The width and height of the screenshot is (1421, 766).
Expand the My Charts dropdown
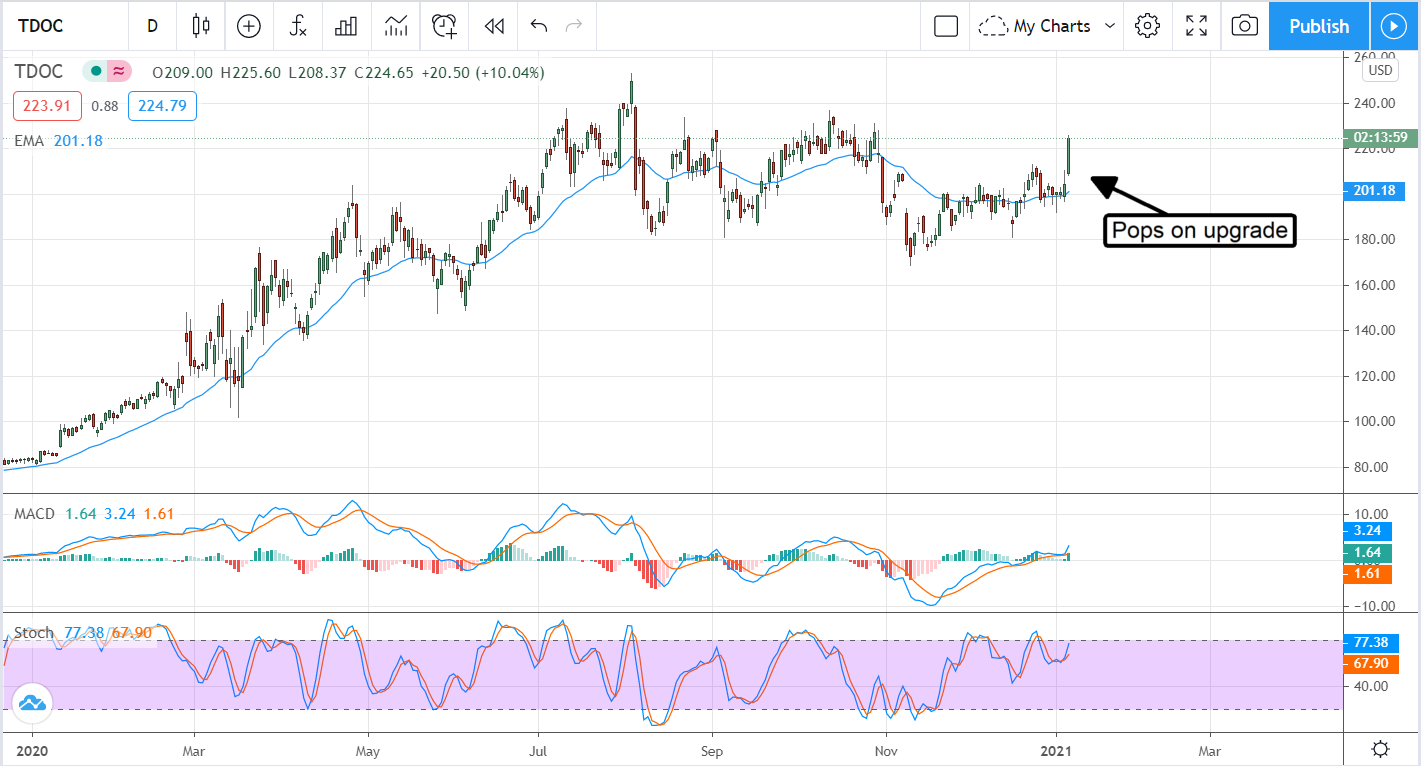coord(1047,26)
